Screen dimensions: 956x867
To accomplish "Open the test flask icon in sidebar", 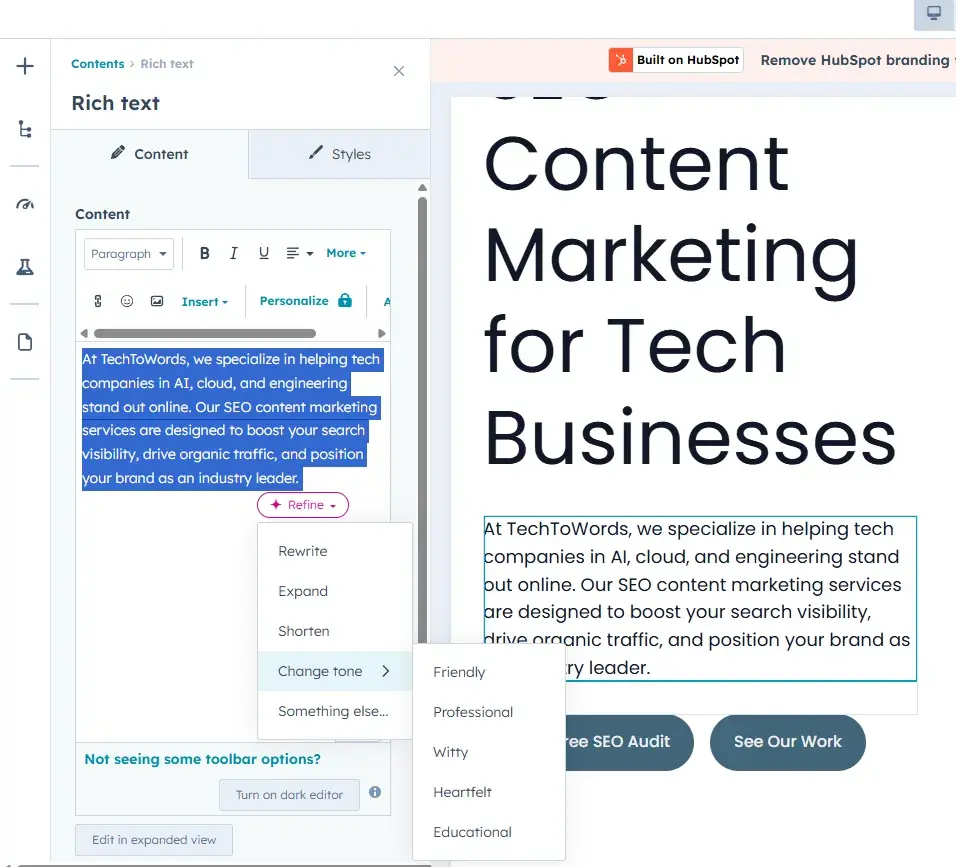I will (25, 267).
